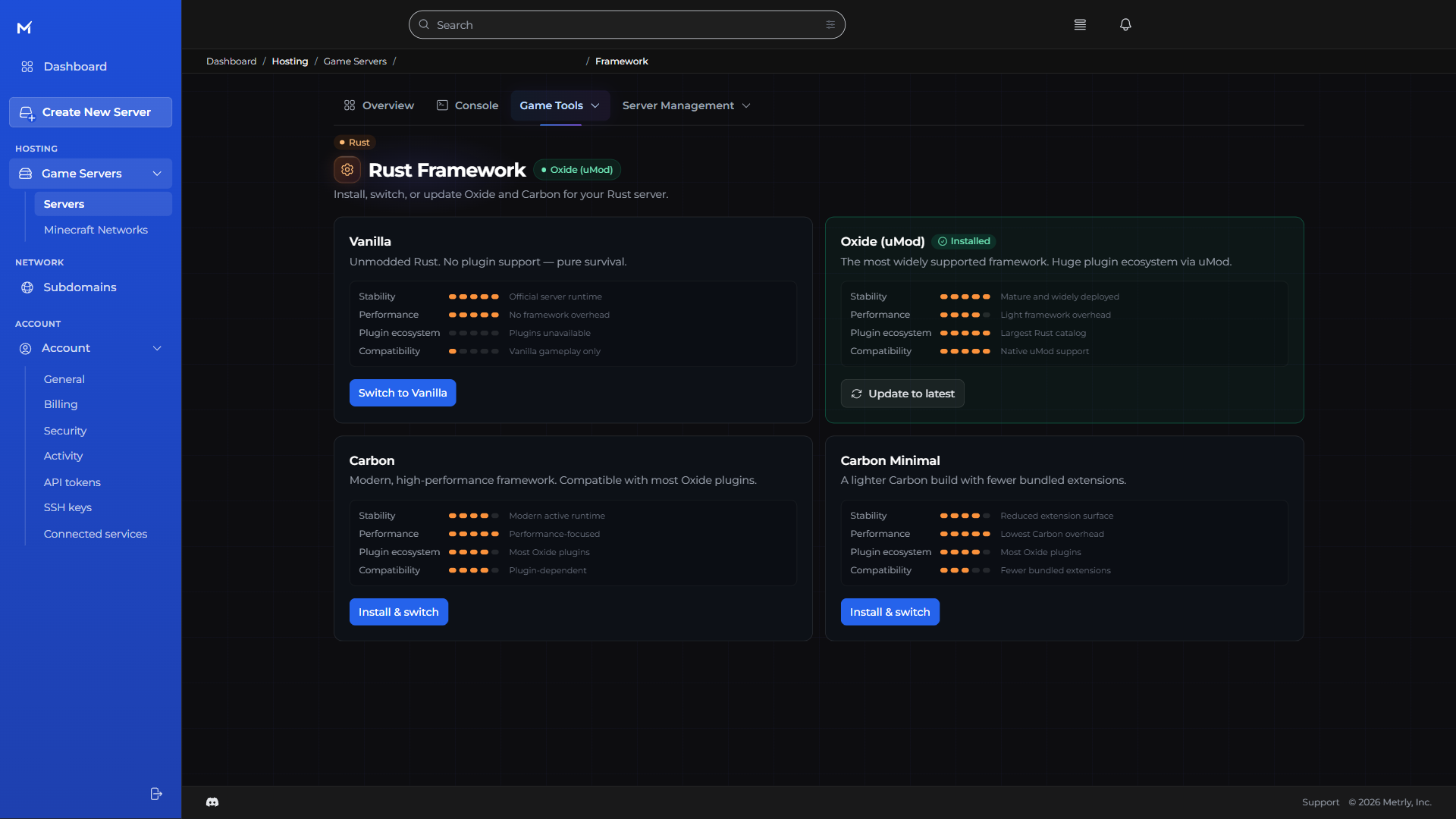
Task: Click the Account user icon
Action: point(25,348)
